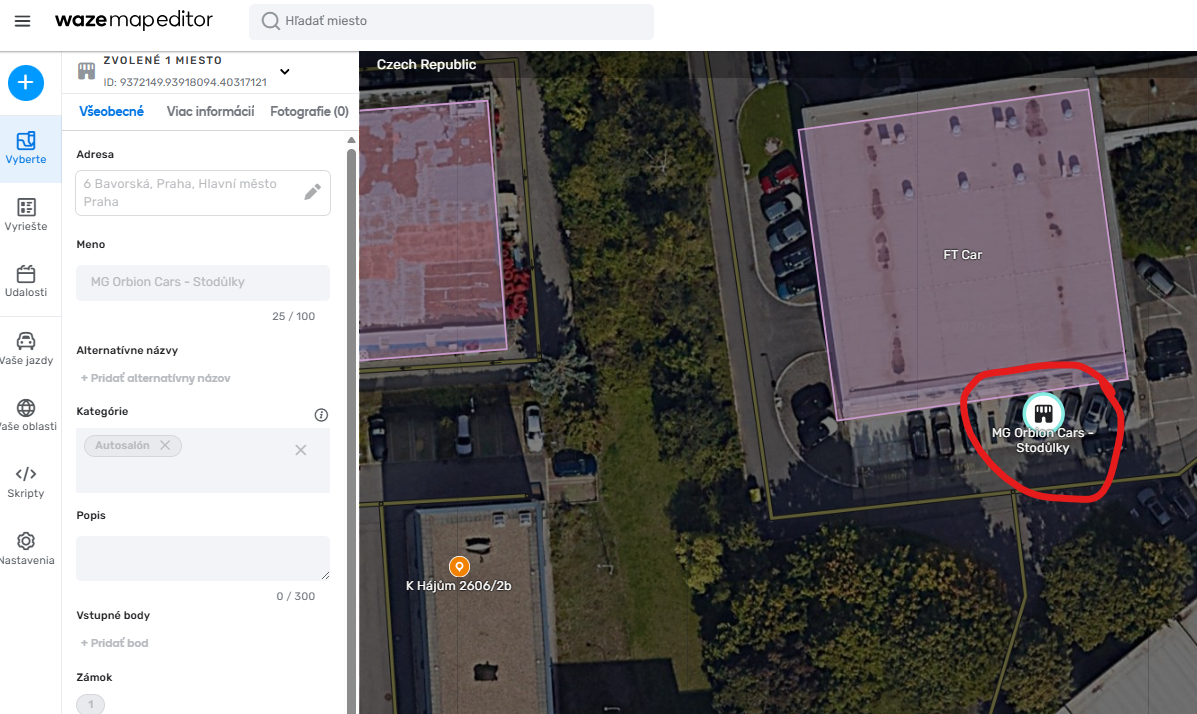Select the Vyberte map tool
The image size is (1197, 714).
[26, 148]
